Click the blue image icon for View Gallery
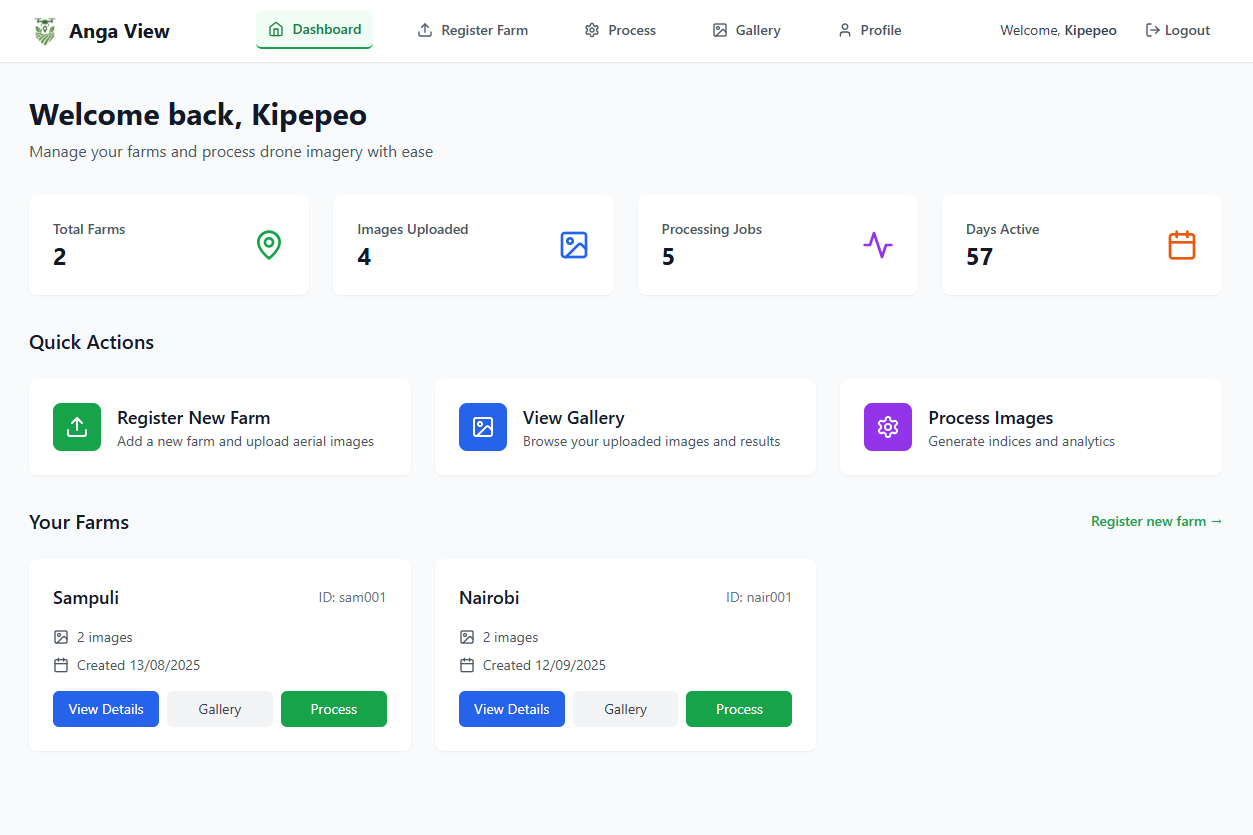Viewport: 1253px width, 835px height. [x=483, y=427]
